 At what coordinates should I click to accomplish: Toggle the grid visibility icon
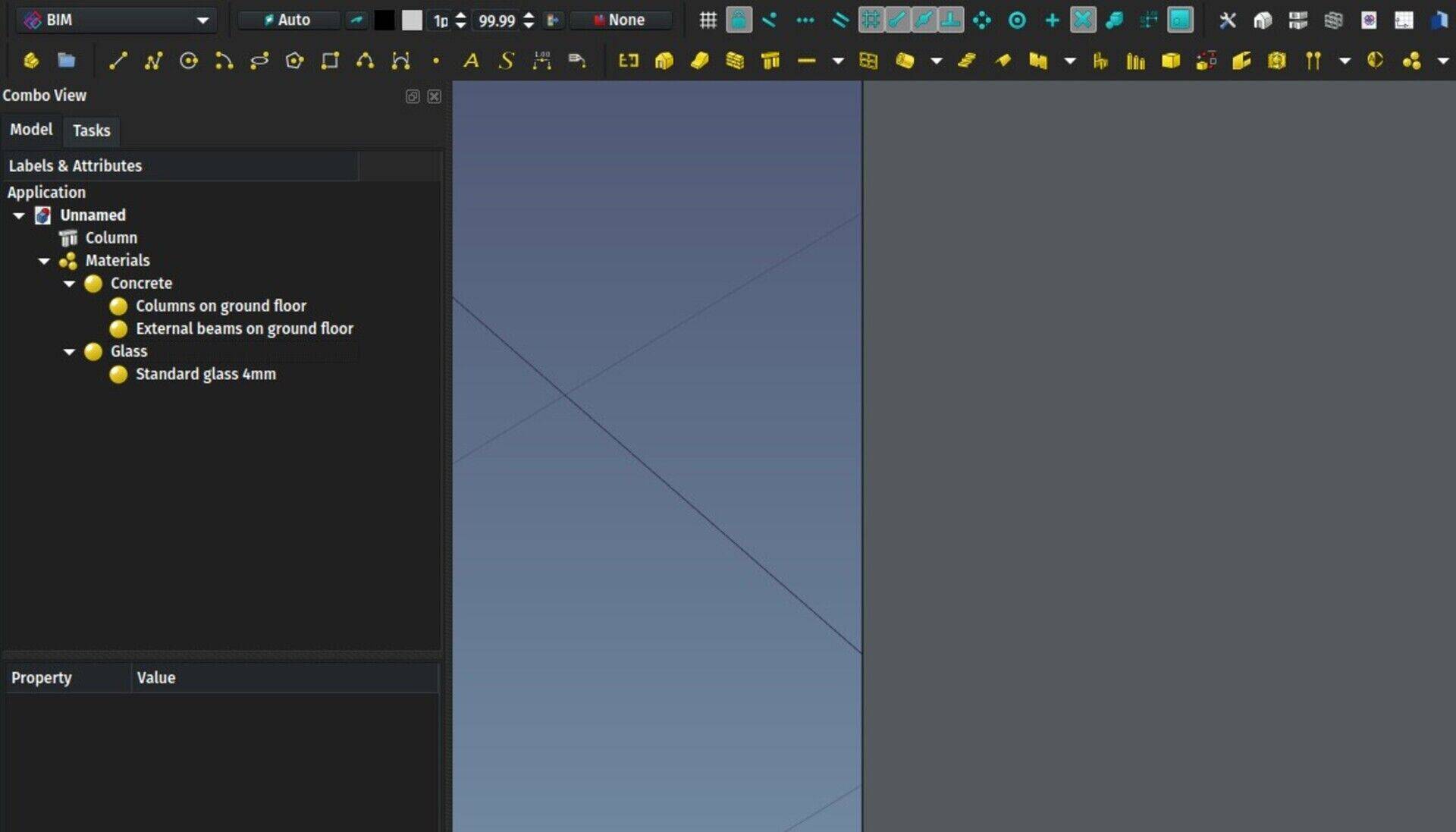708,20
